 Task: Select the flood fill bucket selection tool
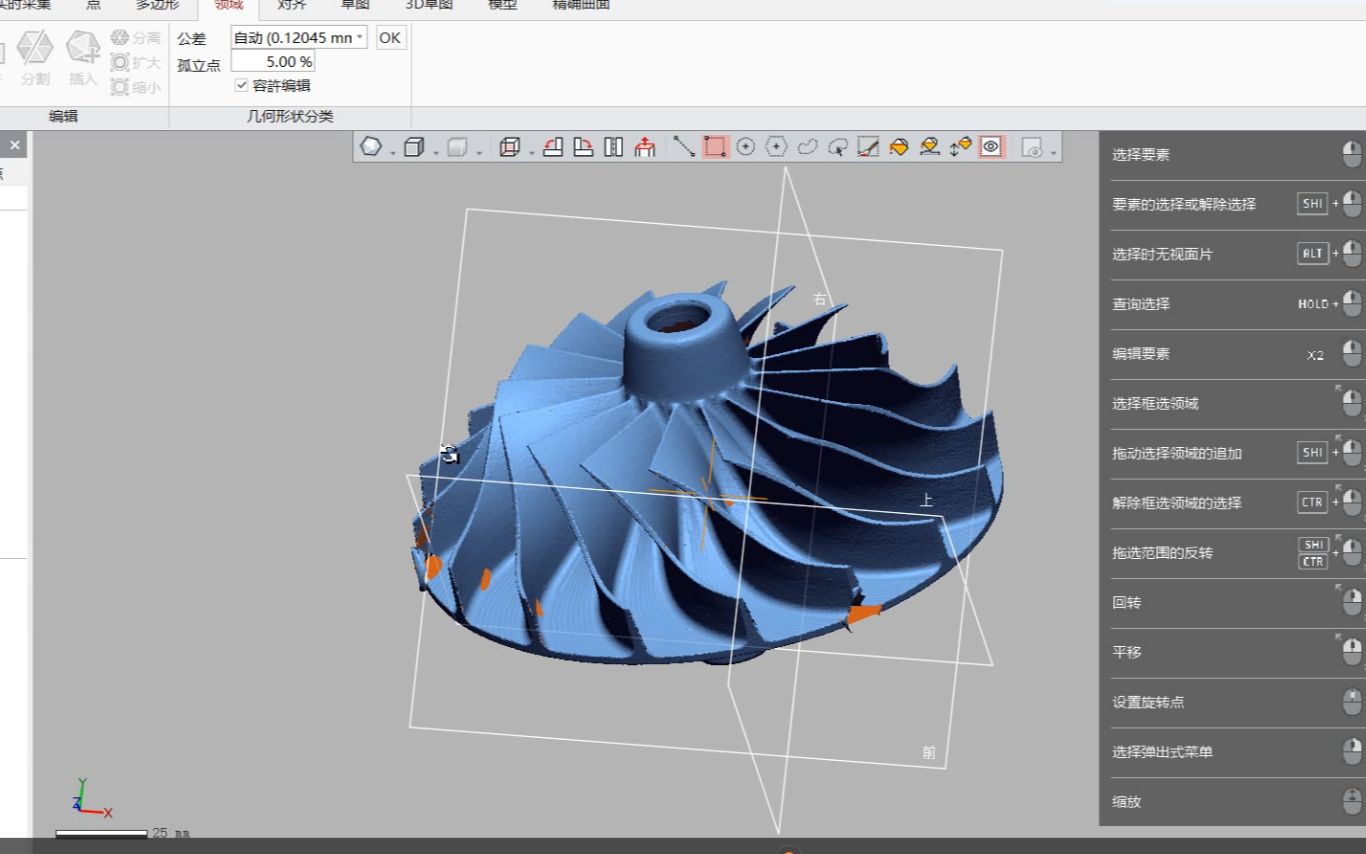pos(899,147)
